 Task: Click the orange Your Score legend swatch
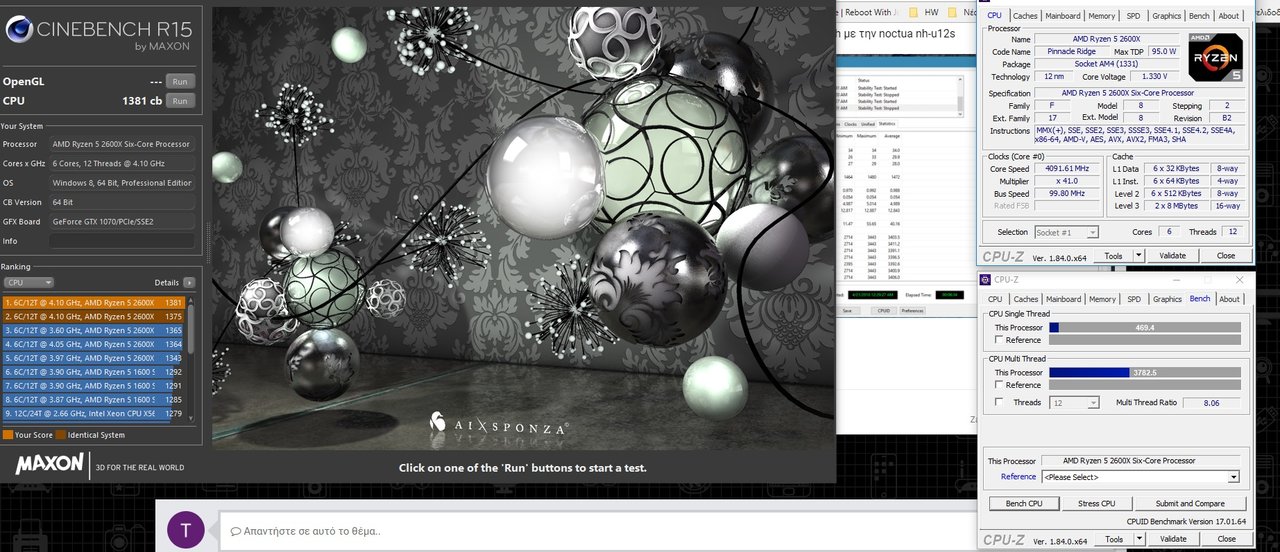pos(8,435)
